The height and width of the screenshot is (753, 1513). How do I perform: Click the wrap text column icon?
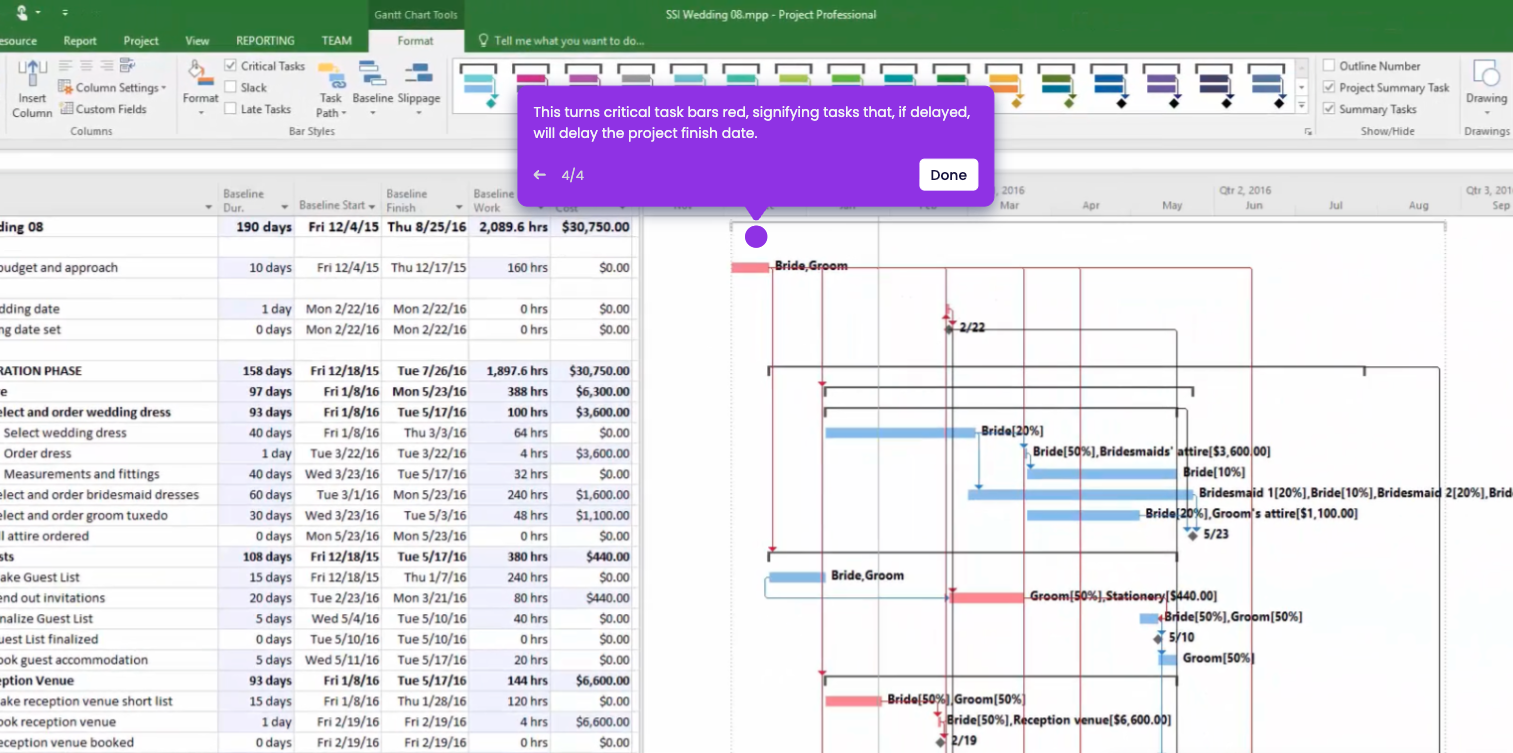click(x=127, y=66)
